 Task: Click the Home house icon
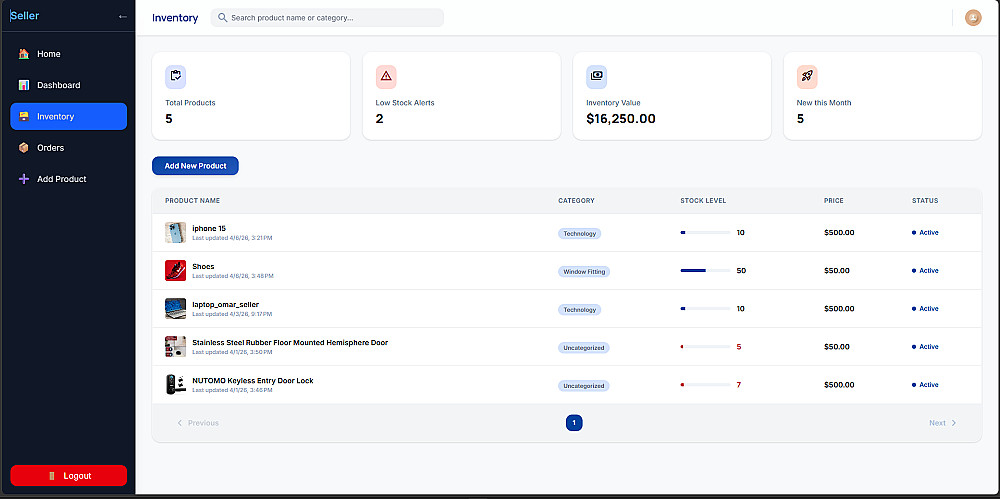pyautogui.click(x=24, y=54)
